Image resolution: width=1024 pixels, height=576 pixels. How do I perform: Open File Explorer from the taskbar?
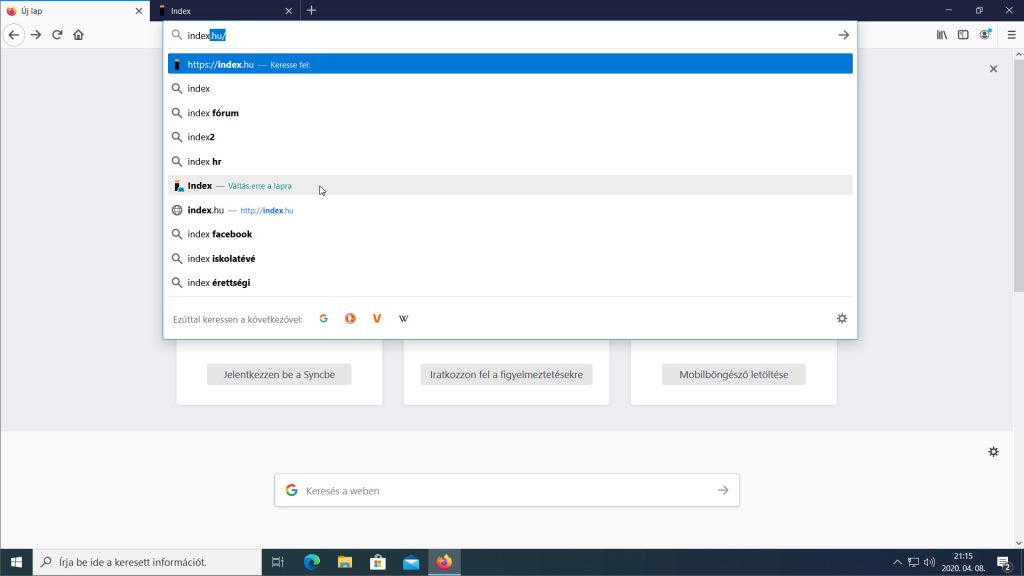345,562
